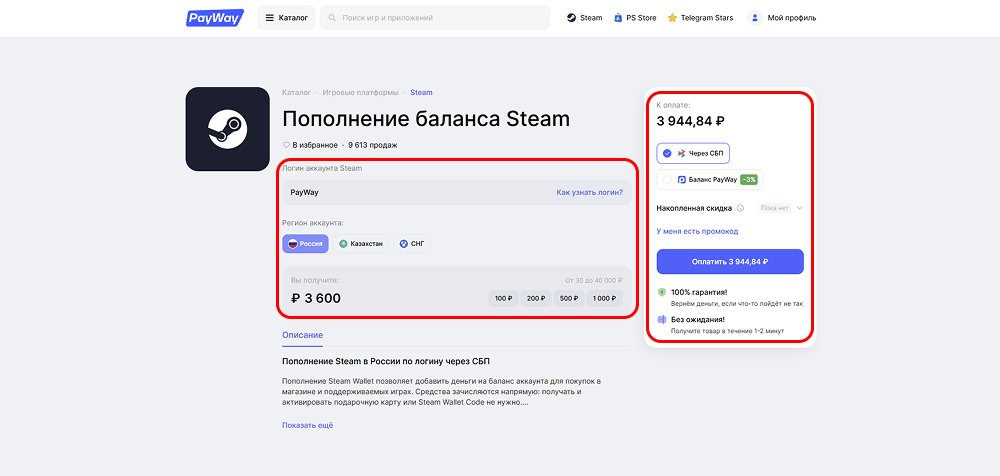Select the Через СБП payment option
1000x476 pixels.
pyautogui.click(x=693, y=153)
